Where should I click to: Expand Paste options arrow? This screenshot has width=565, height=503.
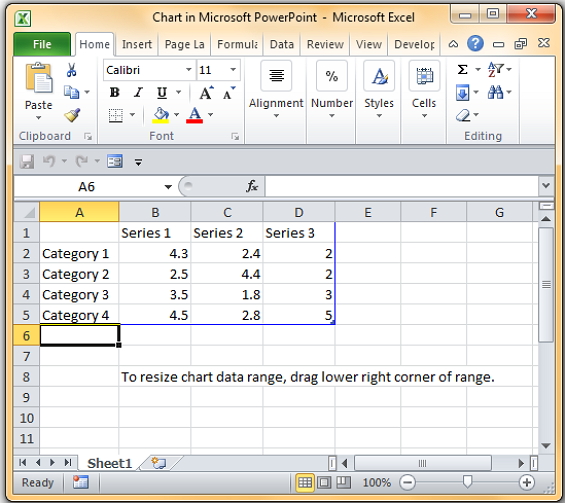point(39,118)
